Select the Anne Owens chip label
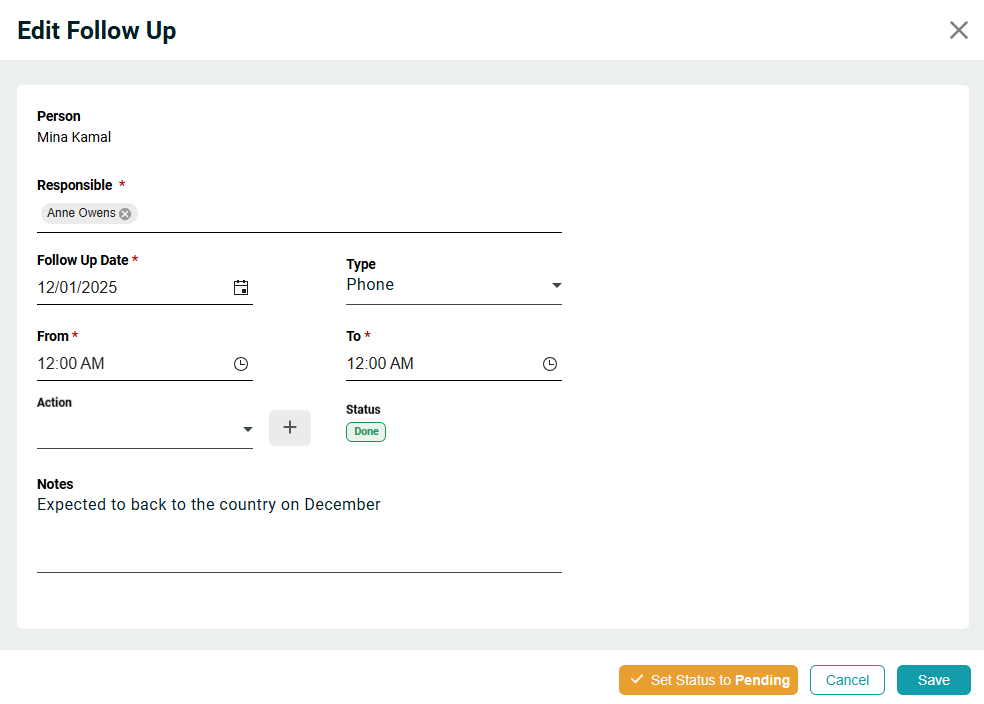Screen dimensions: 984x704 (81, 214)
